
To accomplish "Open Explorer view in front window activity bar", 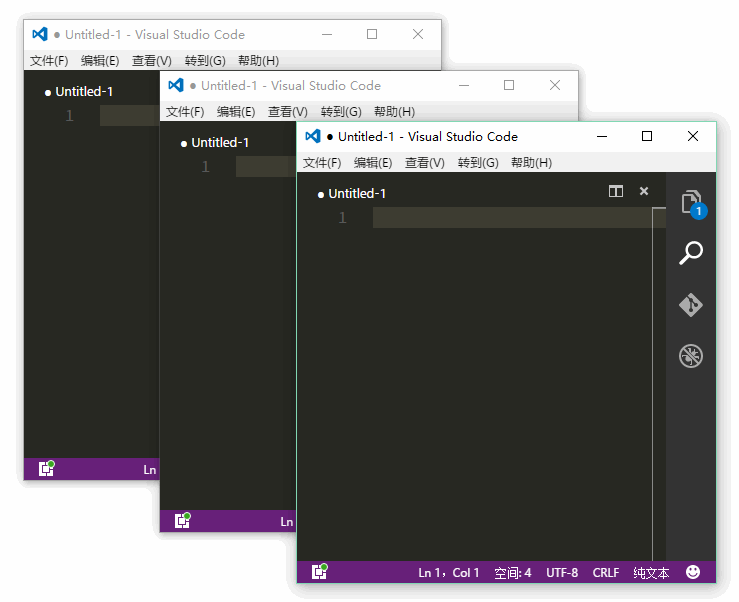I will click(691, 203).
